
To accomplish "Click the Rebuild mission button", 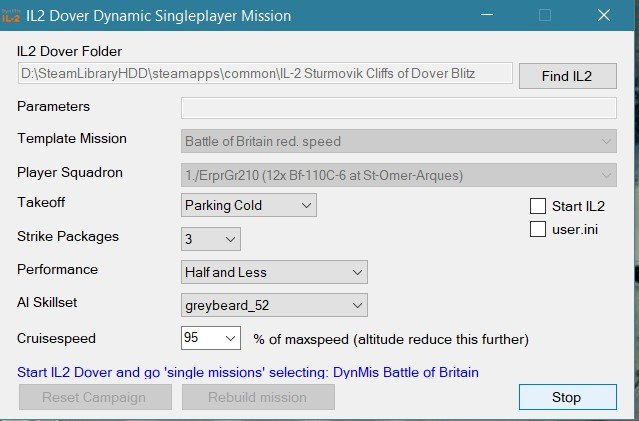I will pos(258,397).
